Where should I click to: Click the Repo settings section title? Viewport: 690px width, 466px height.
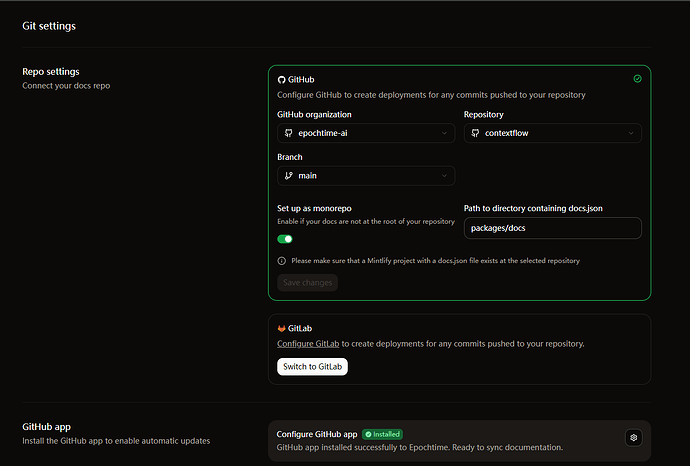point(51,71)
